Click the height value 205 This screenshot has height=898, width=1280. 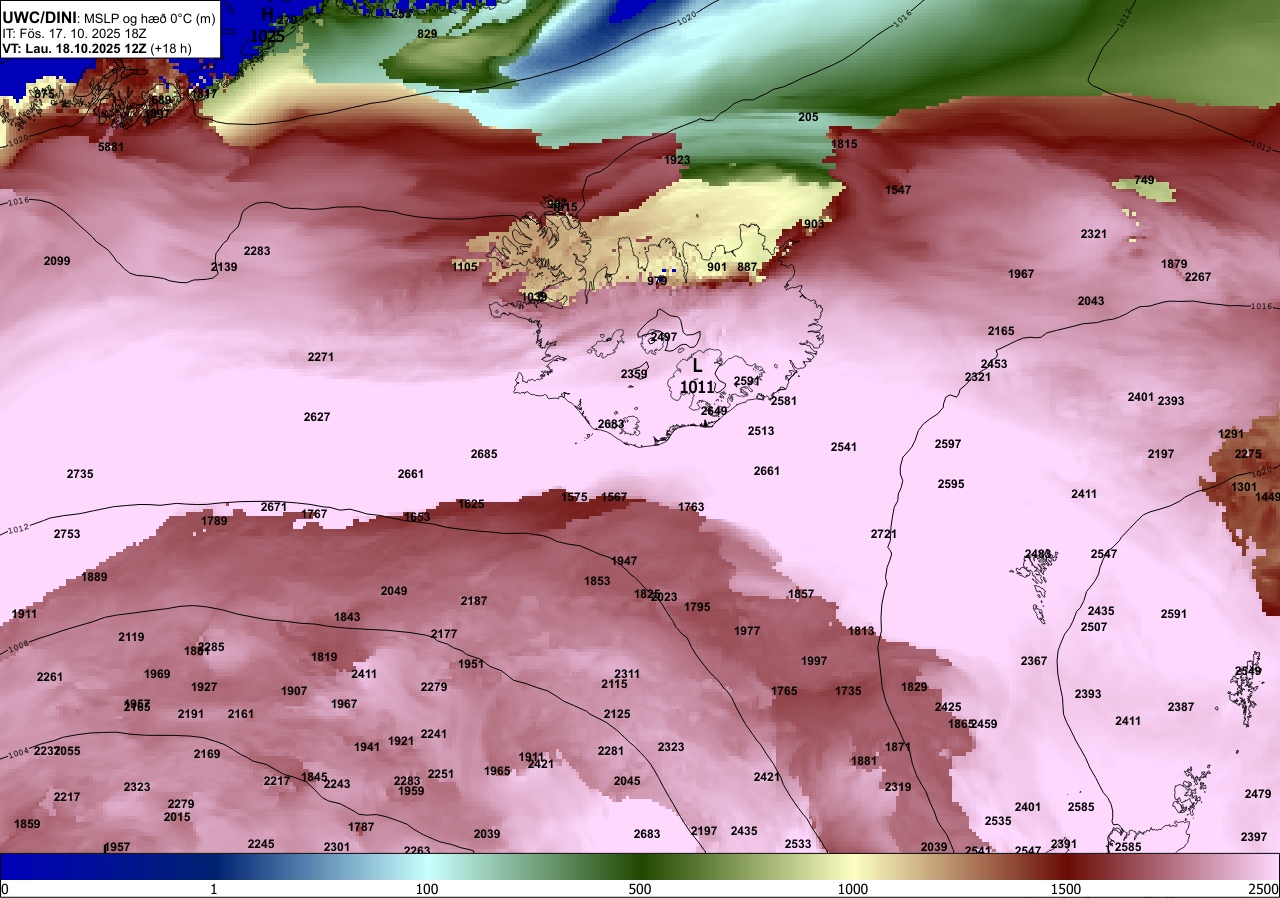808,117
